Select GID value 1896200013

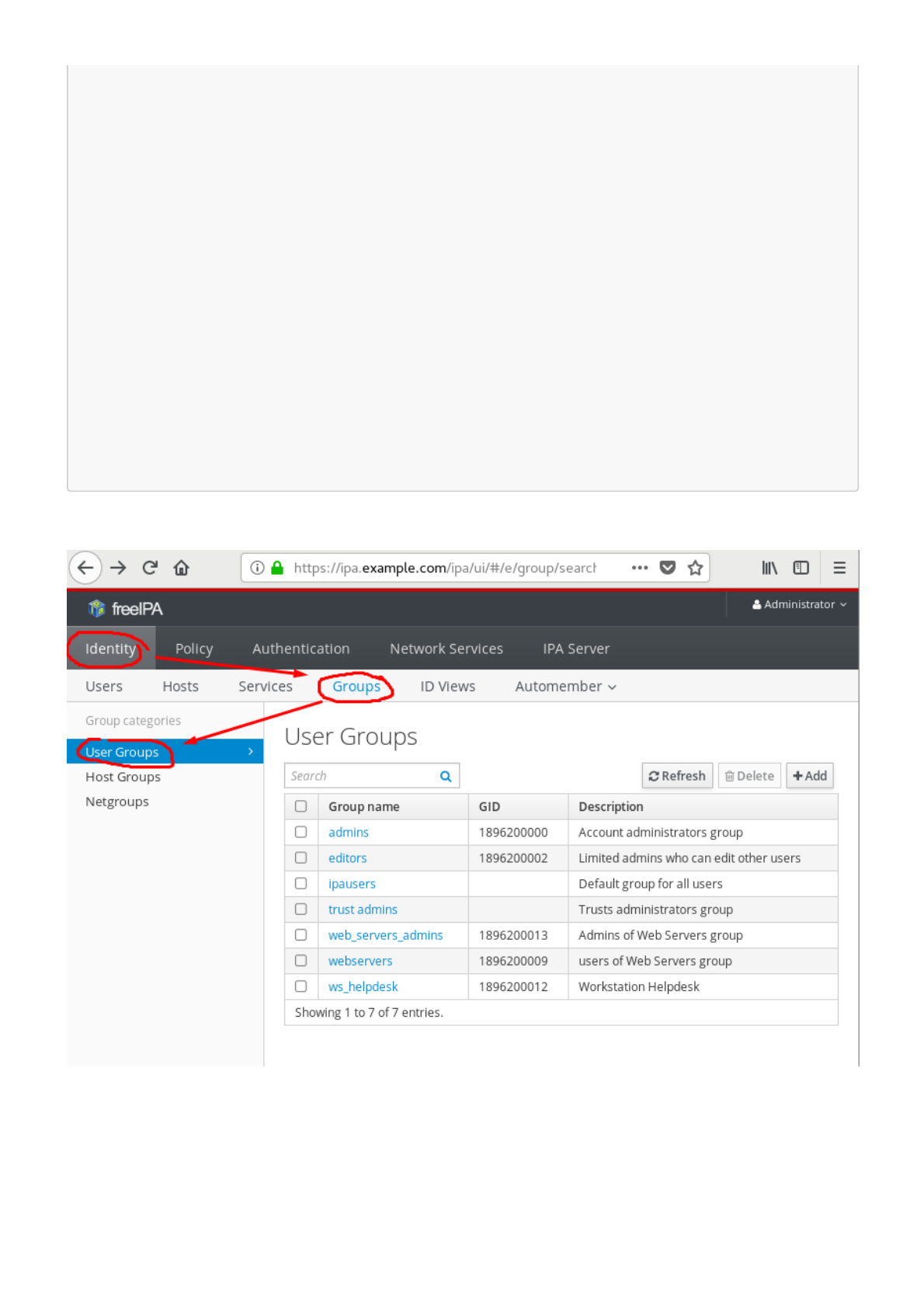click(x=513, y=935)
